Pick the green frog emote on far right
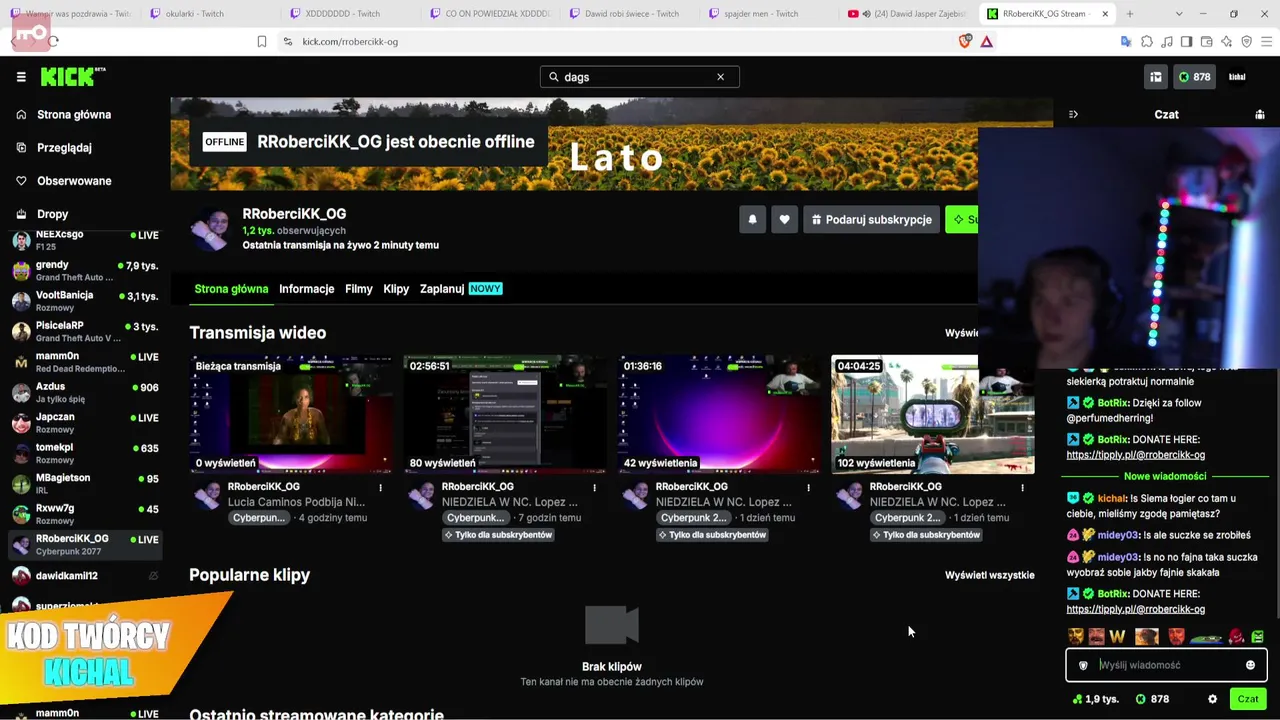 tap(1257, 637)
